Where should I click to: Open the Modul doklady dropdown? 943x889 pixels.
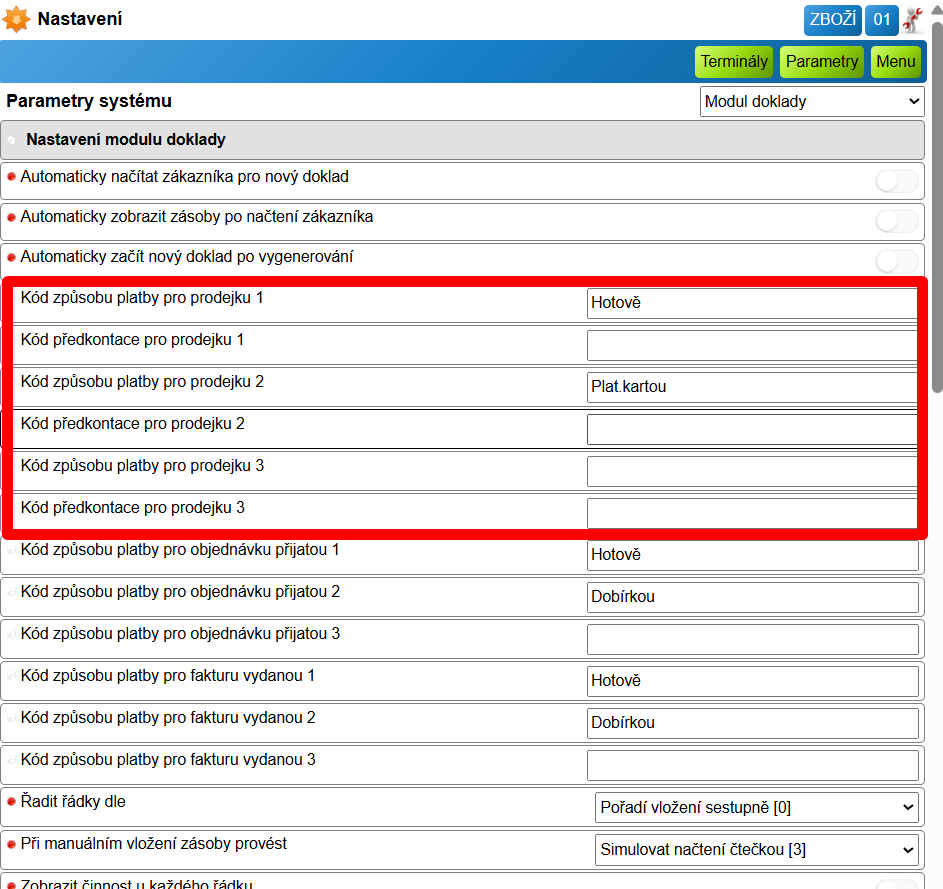click(812, 101)
